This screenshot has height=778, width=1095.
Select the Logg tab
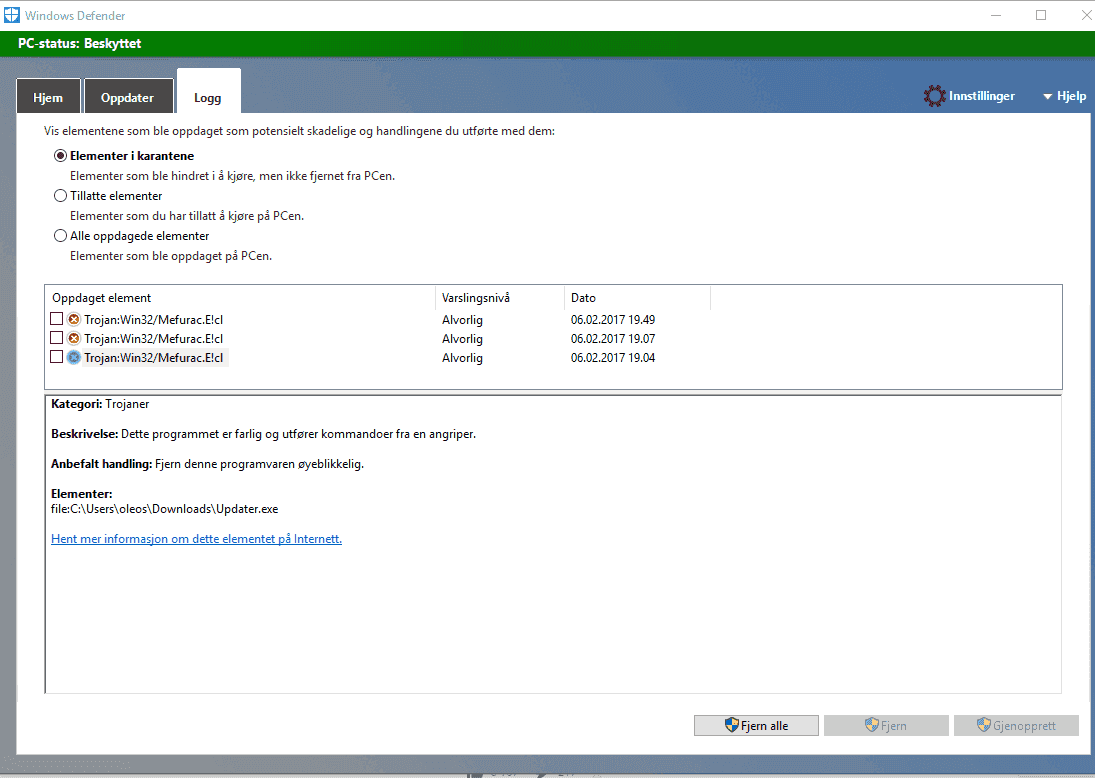coord(208,93)
